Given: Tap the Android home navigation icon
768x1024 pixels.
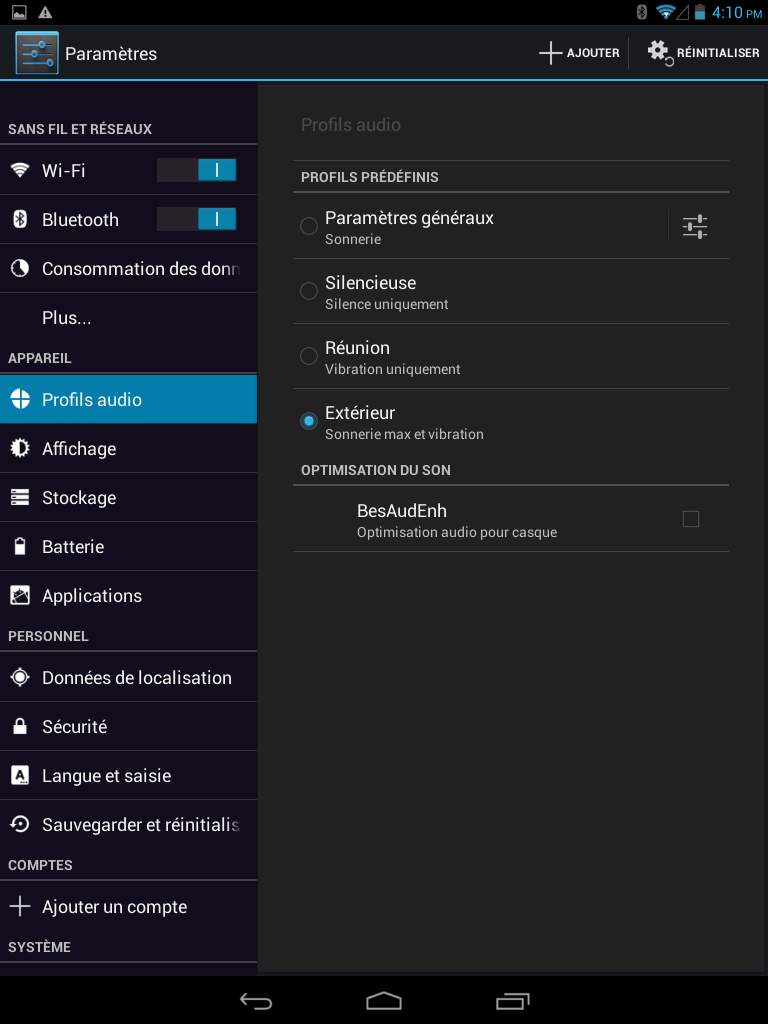Looking at the screenshot, I should pos(383,1000).
